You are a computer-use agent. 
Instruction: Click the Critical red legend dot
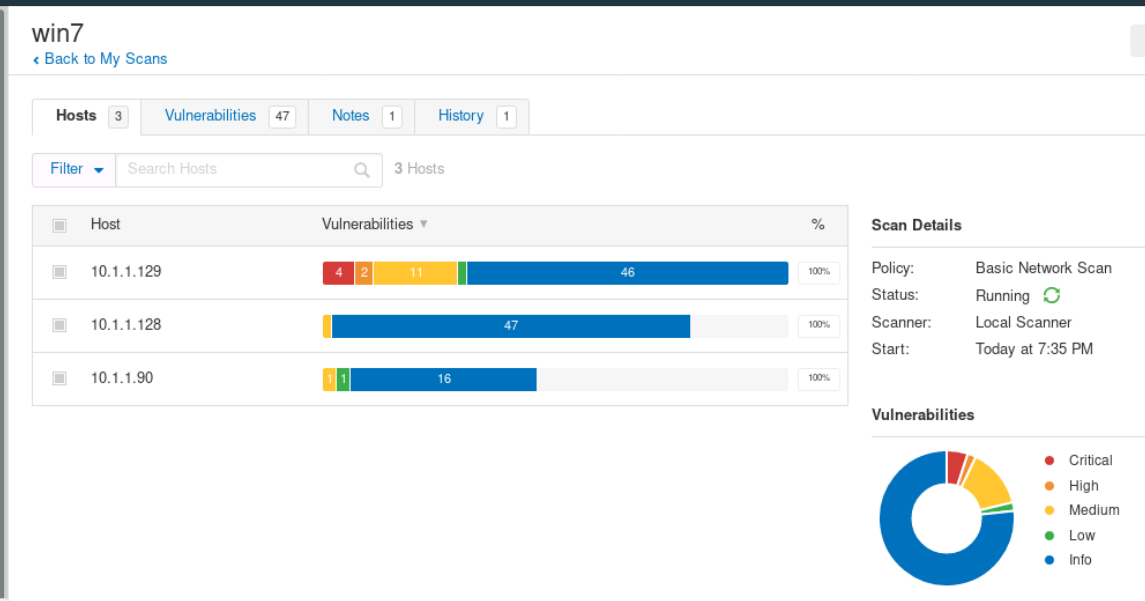coord(1049,460)
